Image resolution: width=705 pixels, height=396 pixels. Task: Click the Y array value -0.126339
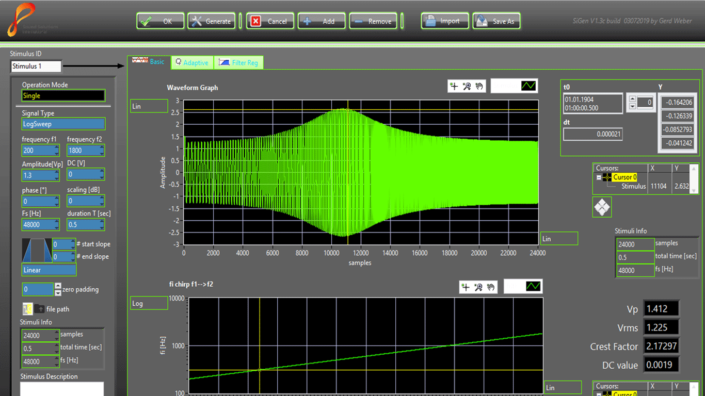pyautogui.click(x=677, y=116)
